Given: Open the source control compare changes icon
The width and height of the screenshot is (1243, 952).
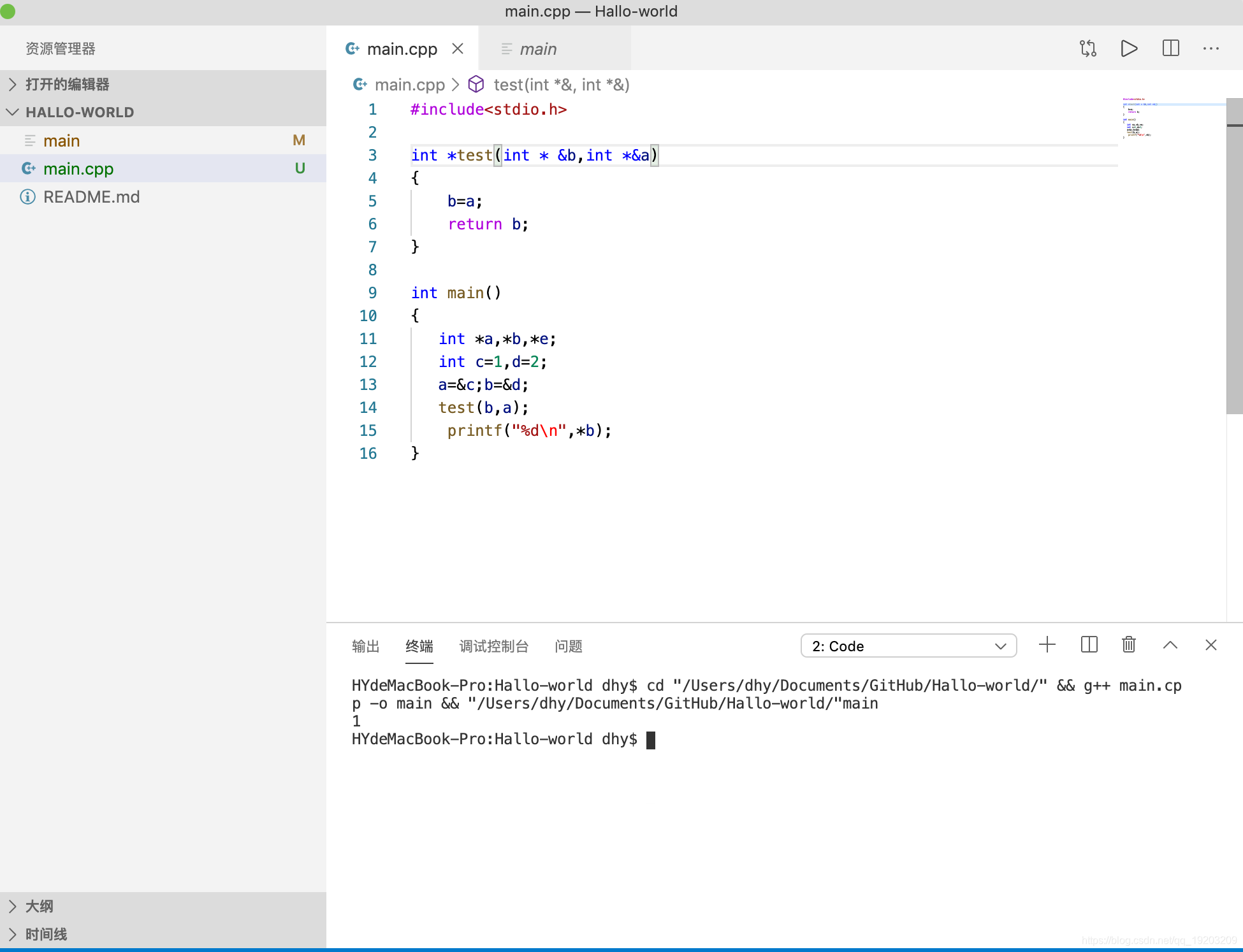Looking at the screenshot, I should [1088, 48].
